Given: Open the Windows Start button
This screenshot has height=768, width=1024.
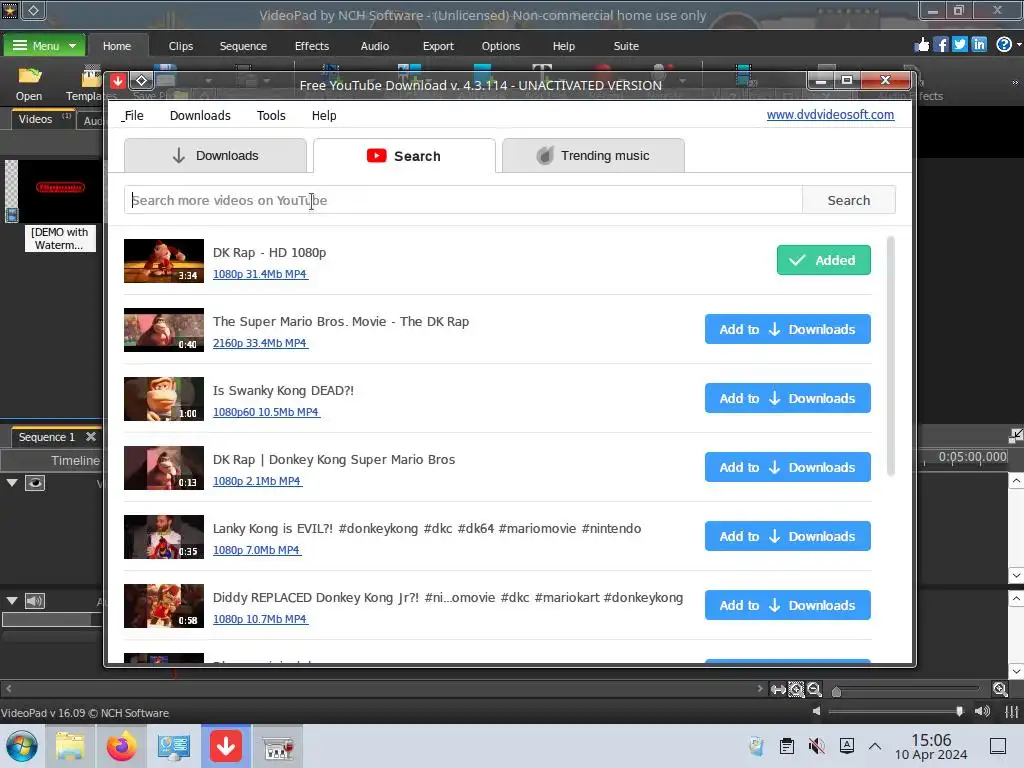Looking at the screenshot, I should [x=22, y=746].
